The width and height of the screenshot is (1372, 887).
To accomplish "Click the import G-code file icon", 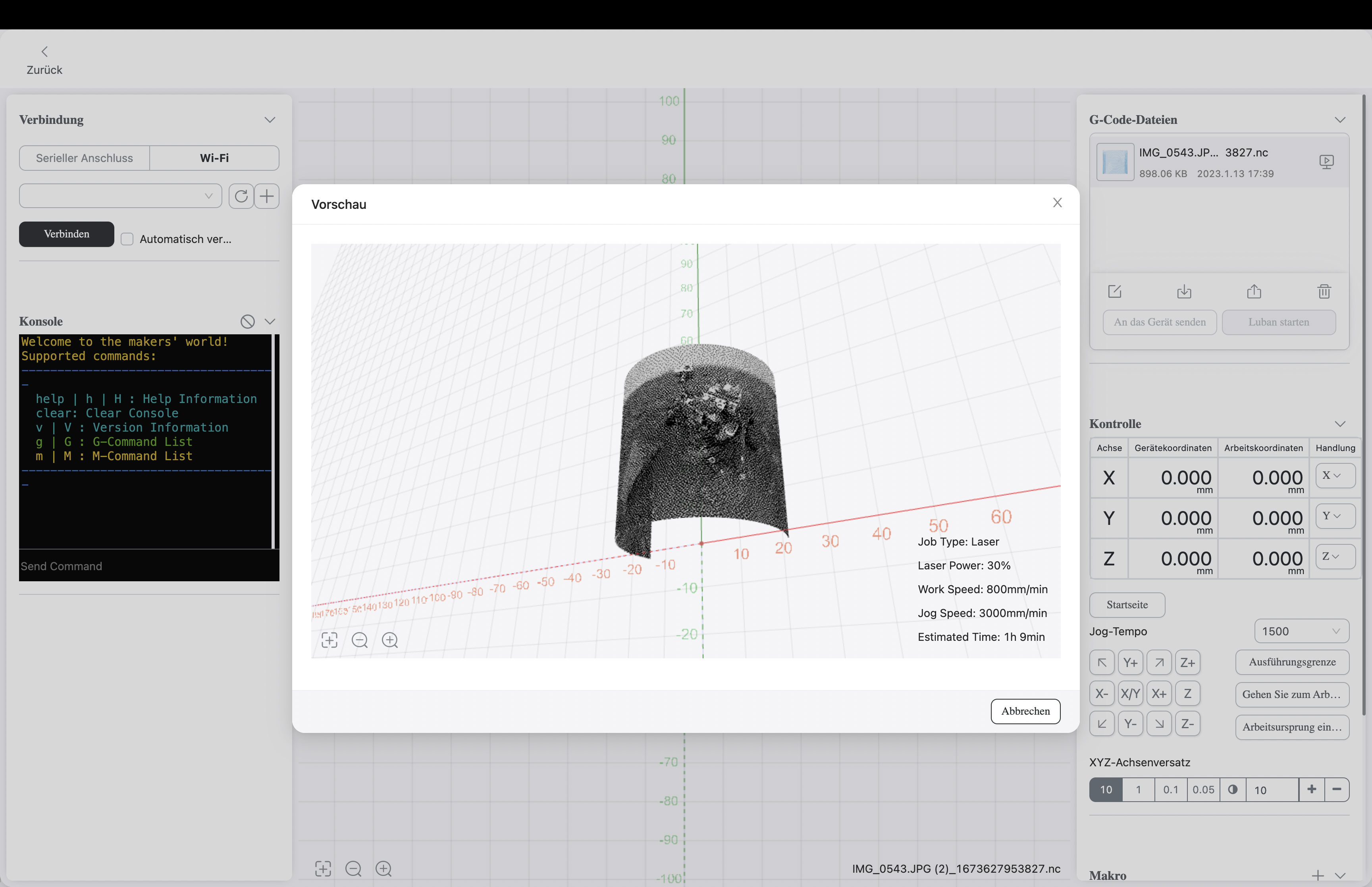I will [1184, 291].
